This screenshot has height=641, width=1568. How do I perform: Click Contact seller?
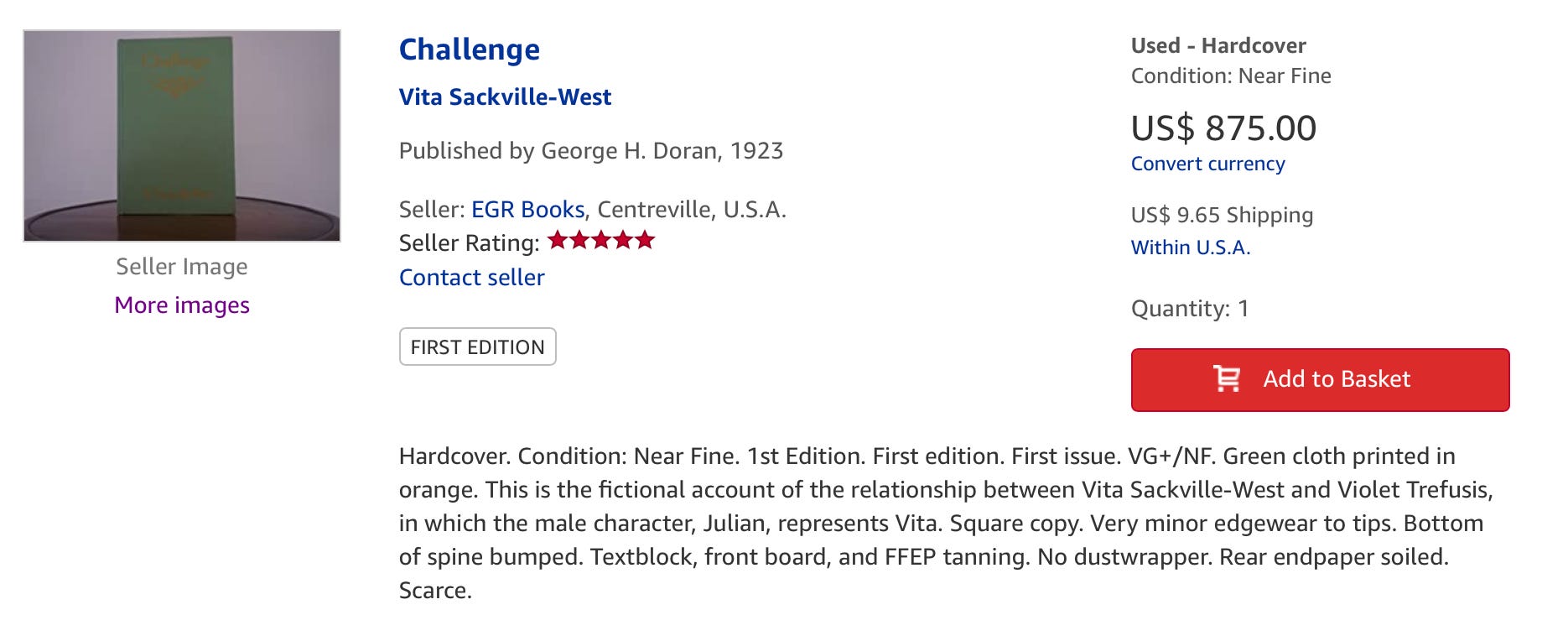pos(471,278)
